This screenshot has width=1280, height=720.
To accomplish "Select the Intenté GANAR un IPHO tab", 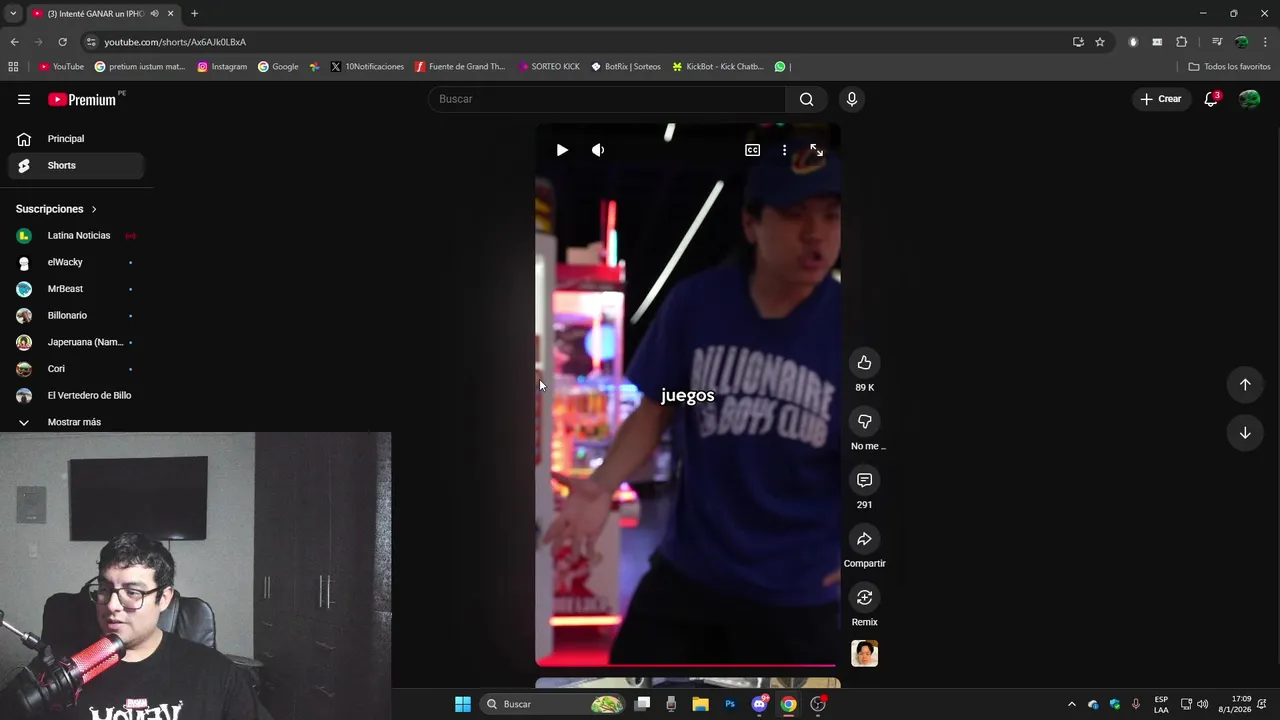I will point(94,14).
